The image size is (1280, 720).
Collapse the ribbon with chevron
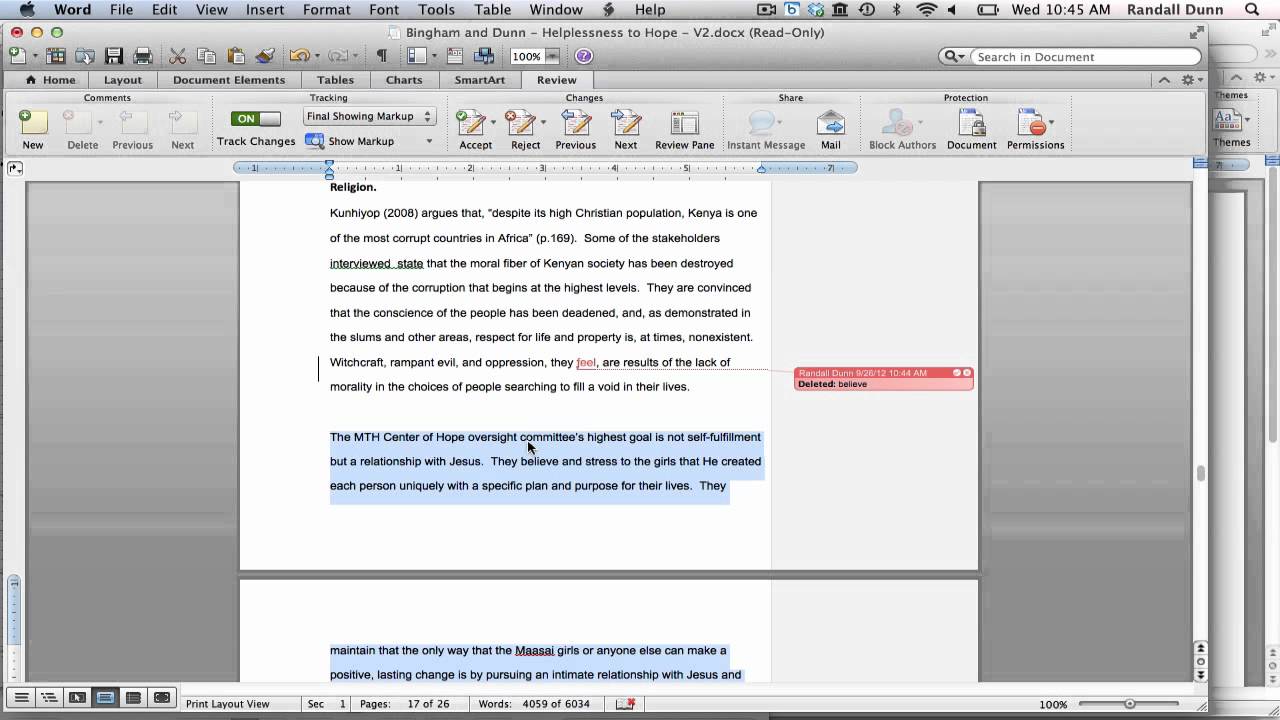(x=1163, y=80)
